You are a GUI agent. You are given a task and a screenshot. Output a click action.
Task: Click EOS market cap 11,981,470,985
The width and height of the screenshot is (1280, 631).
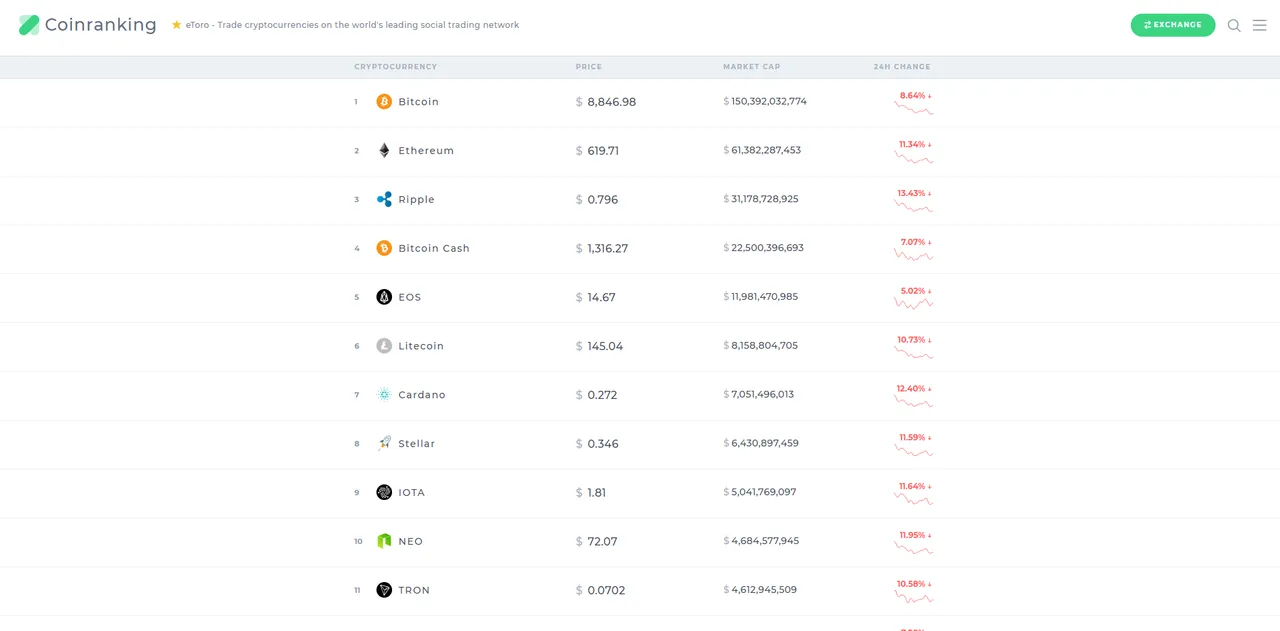[x=765, y=297]
